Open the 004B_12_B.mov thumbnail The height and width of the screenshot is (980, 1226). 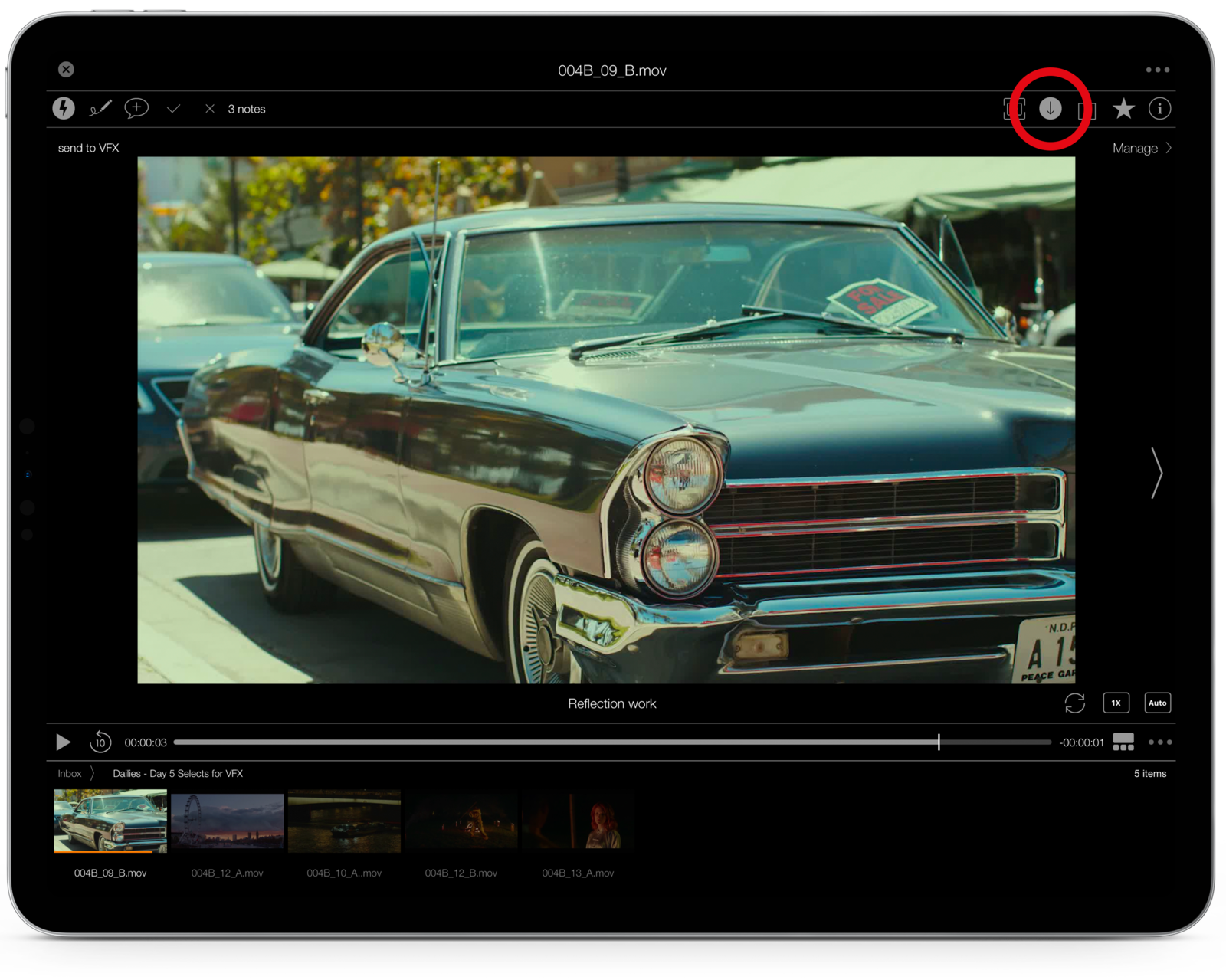click(461, 821)
